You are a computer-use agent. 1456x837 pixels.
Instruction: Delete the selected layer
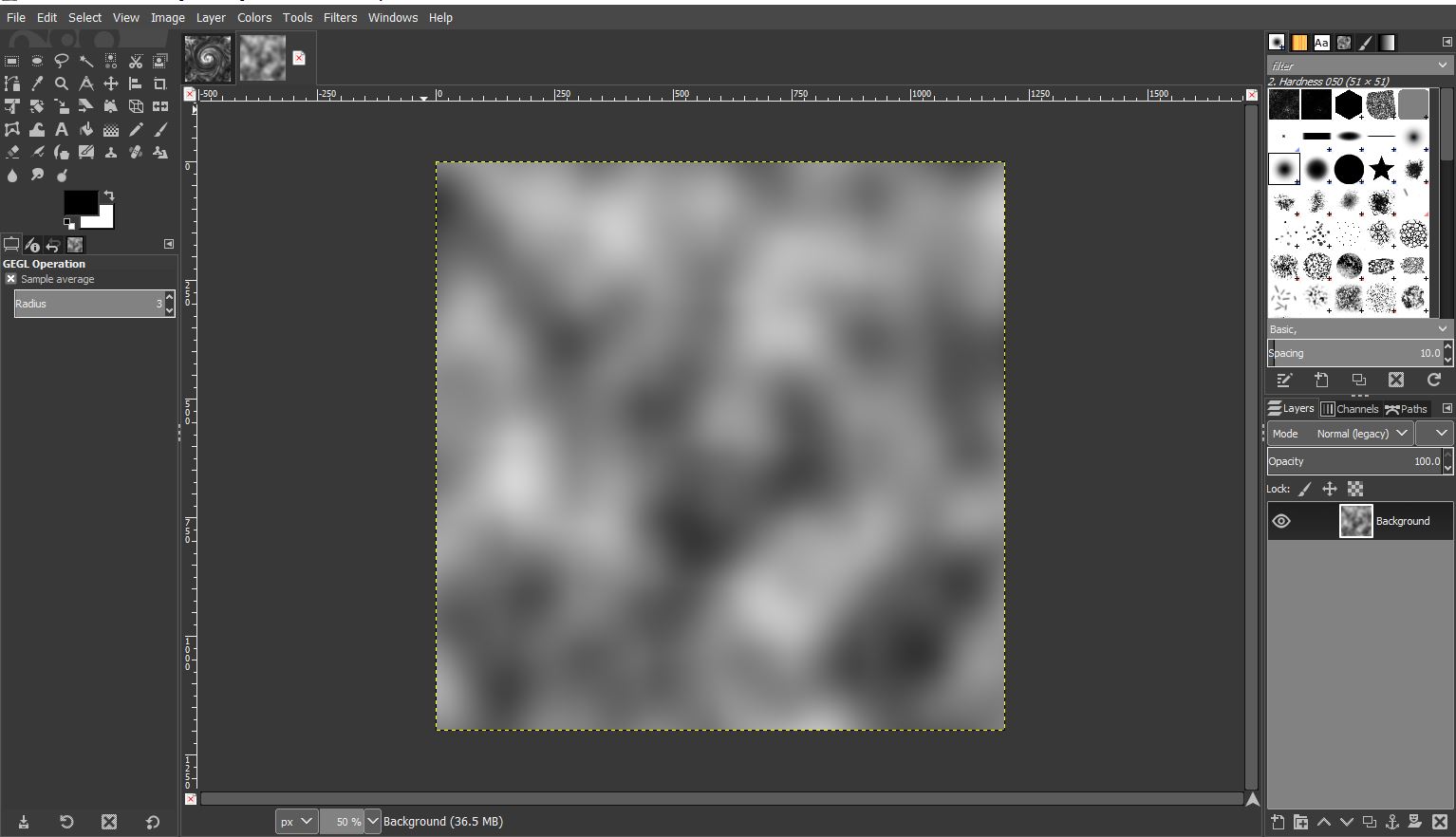(x=1439, y=822)
